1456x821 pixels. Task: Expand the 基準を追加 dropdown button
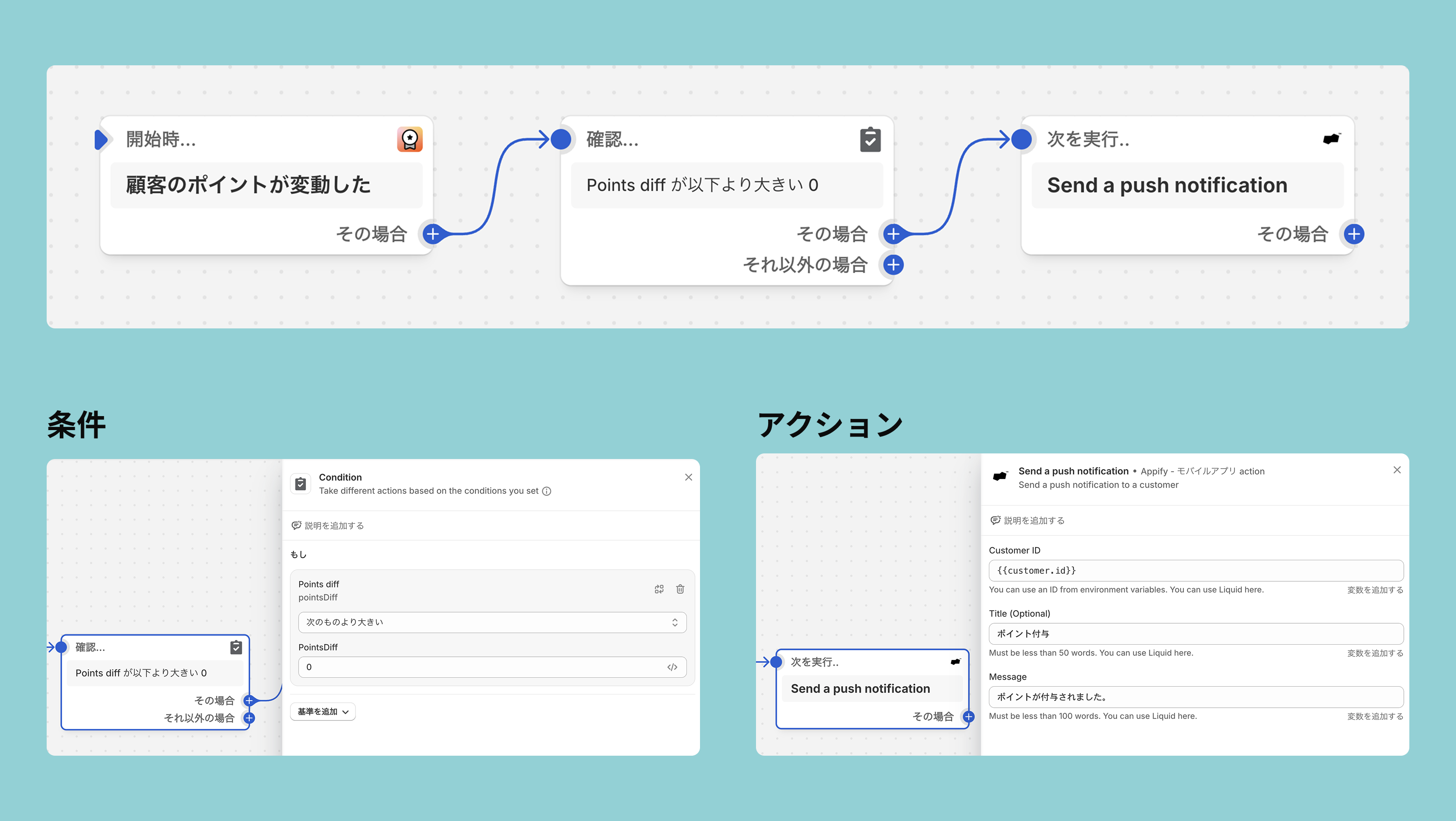[323, 712]
